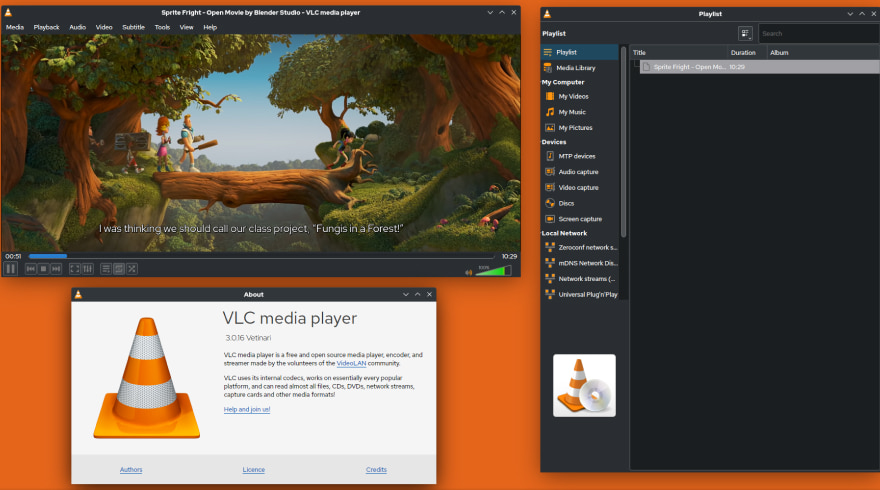Toggle fullscreen video mode
880x490 pixels.
(75, 269)
